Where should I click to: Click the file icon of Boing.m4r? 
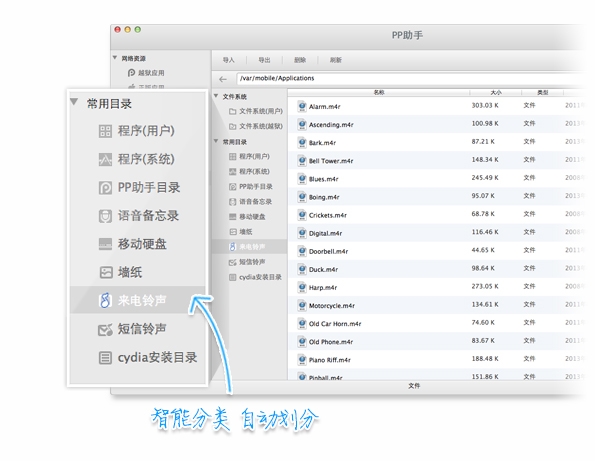tap(302, 197)
